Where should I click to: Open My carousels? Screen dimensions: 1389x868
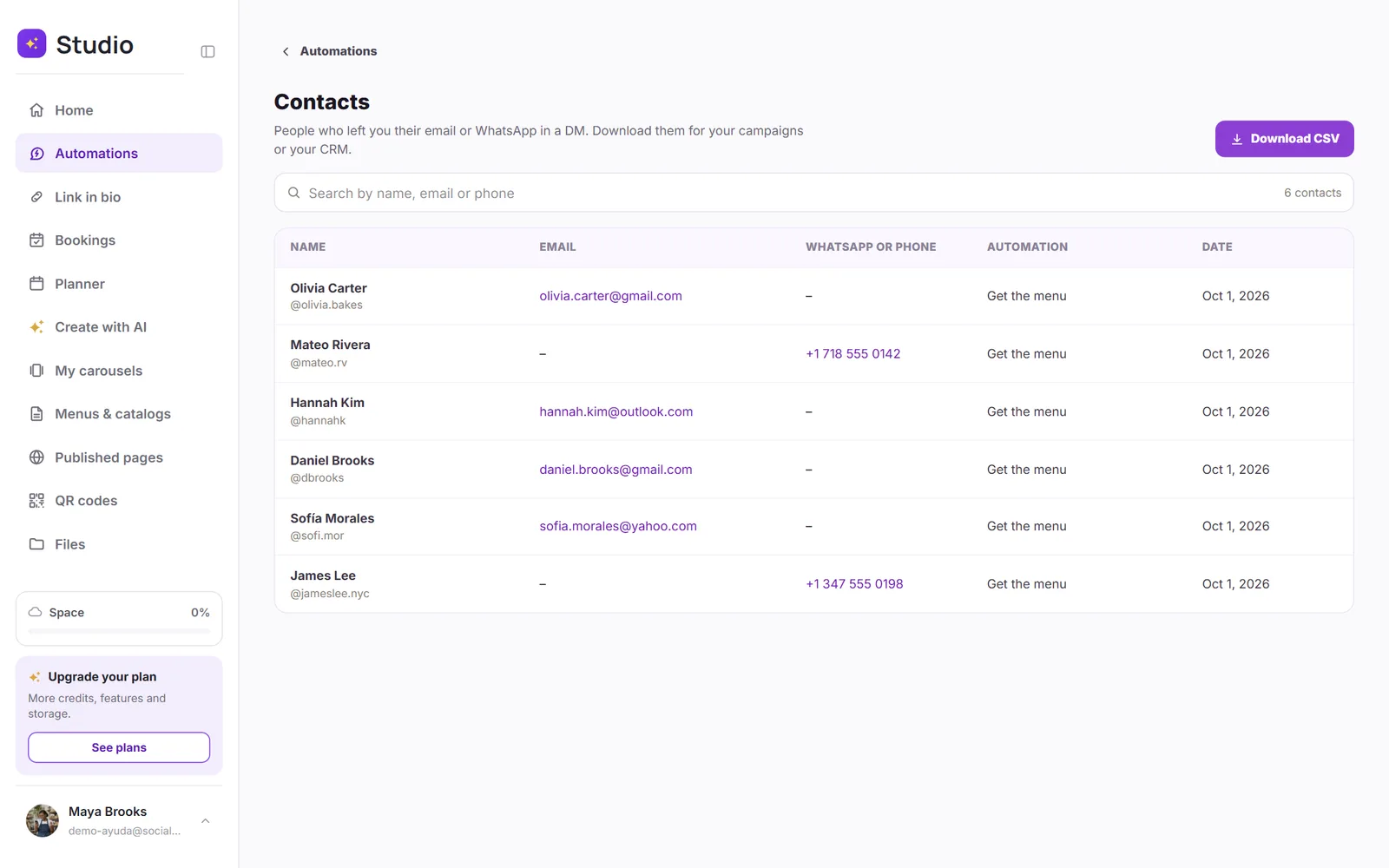tap(119, 371)
